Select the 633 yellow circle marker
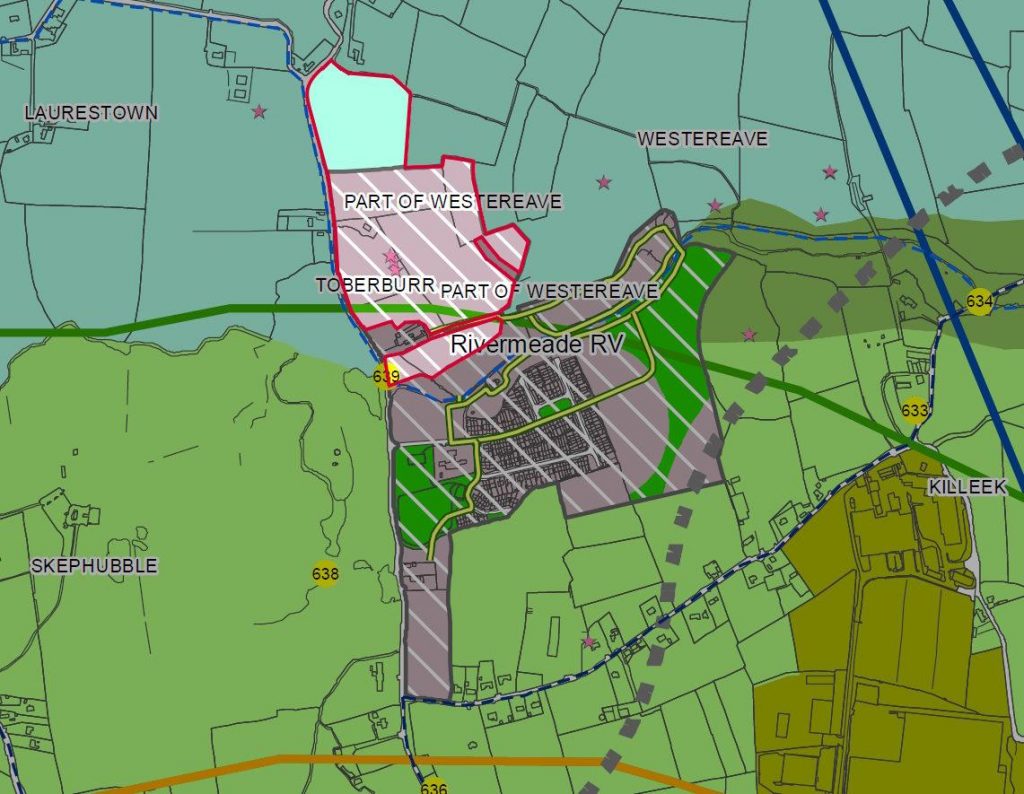 914,411
